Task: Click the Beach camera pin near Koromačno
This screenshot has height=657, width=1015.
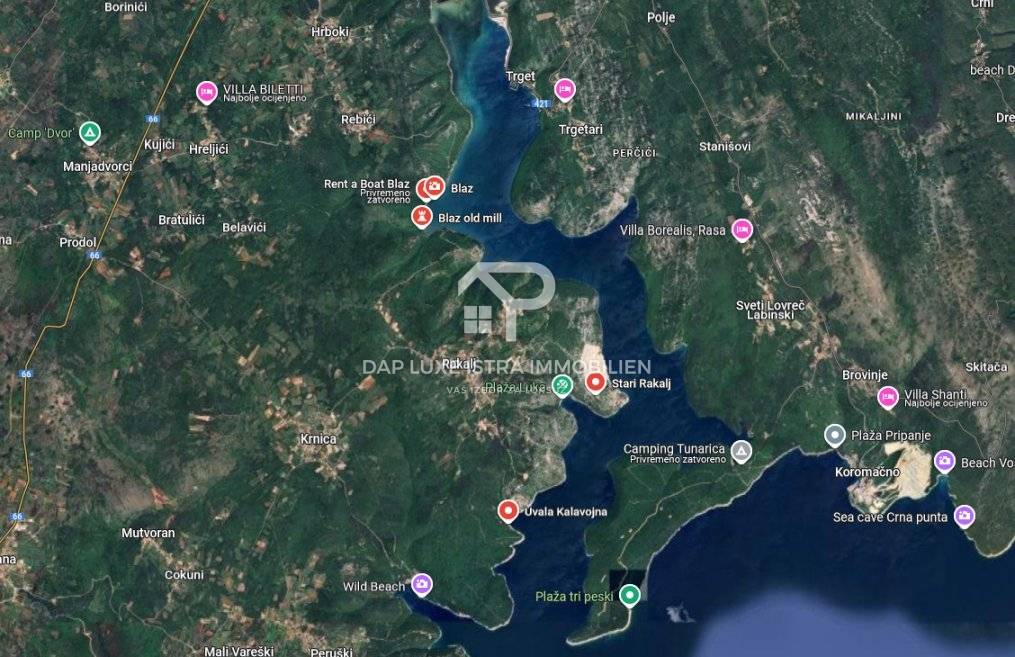Action: pos(944,462)
